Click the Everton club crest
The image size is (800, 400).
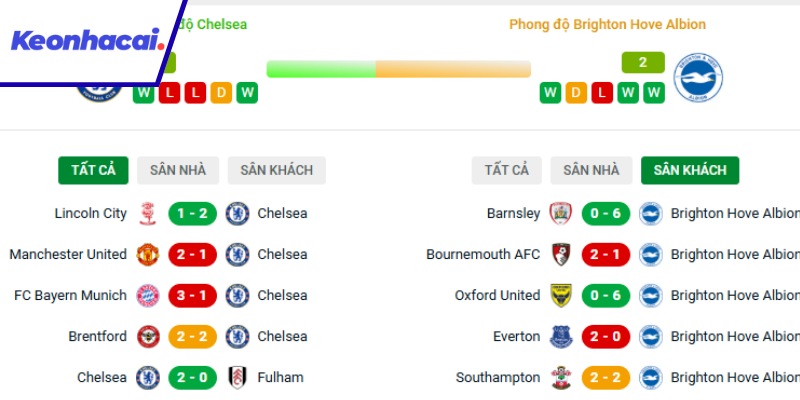[x=561, y=336]
